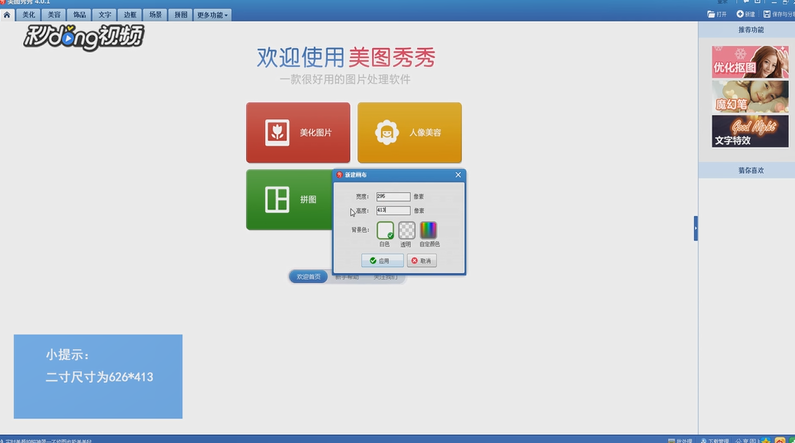The width and height of the screenshot is (795, 443).
Task: Click the 推荐功能 panel header
Action: 747,30
